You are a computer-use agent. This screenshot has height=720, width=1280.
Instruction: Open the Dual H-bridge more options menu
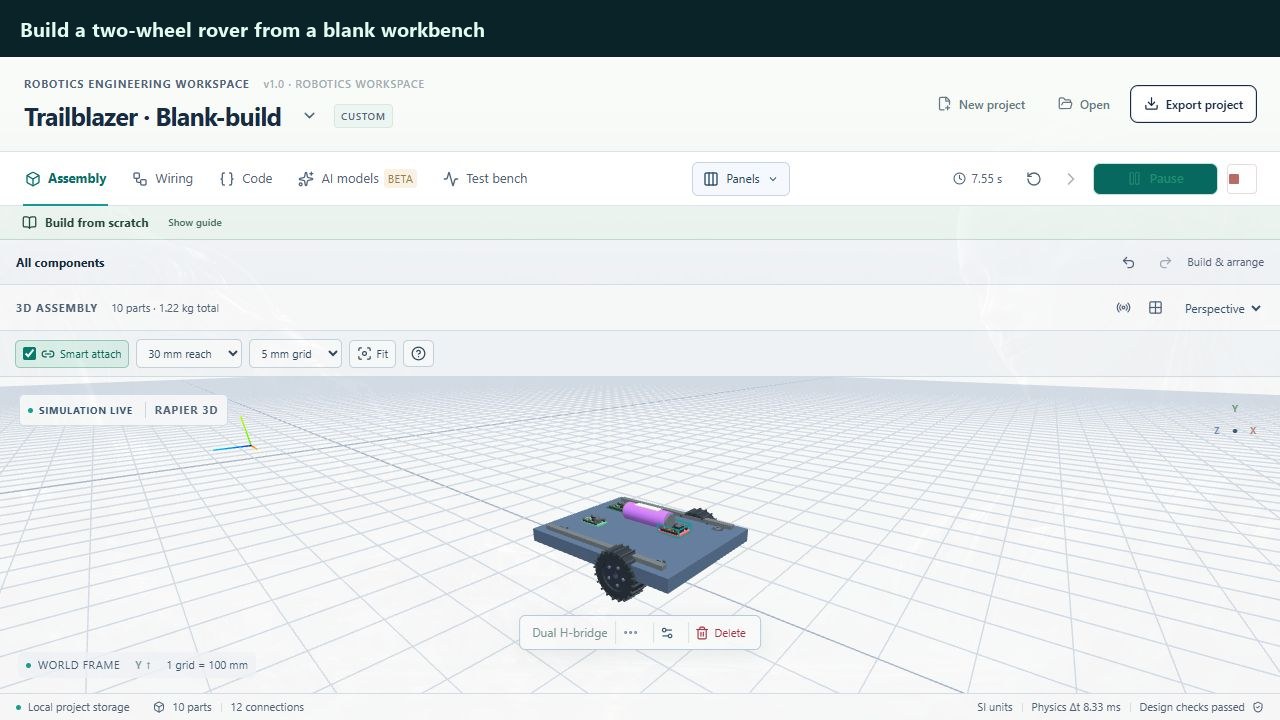[x=630, y=633]
